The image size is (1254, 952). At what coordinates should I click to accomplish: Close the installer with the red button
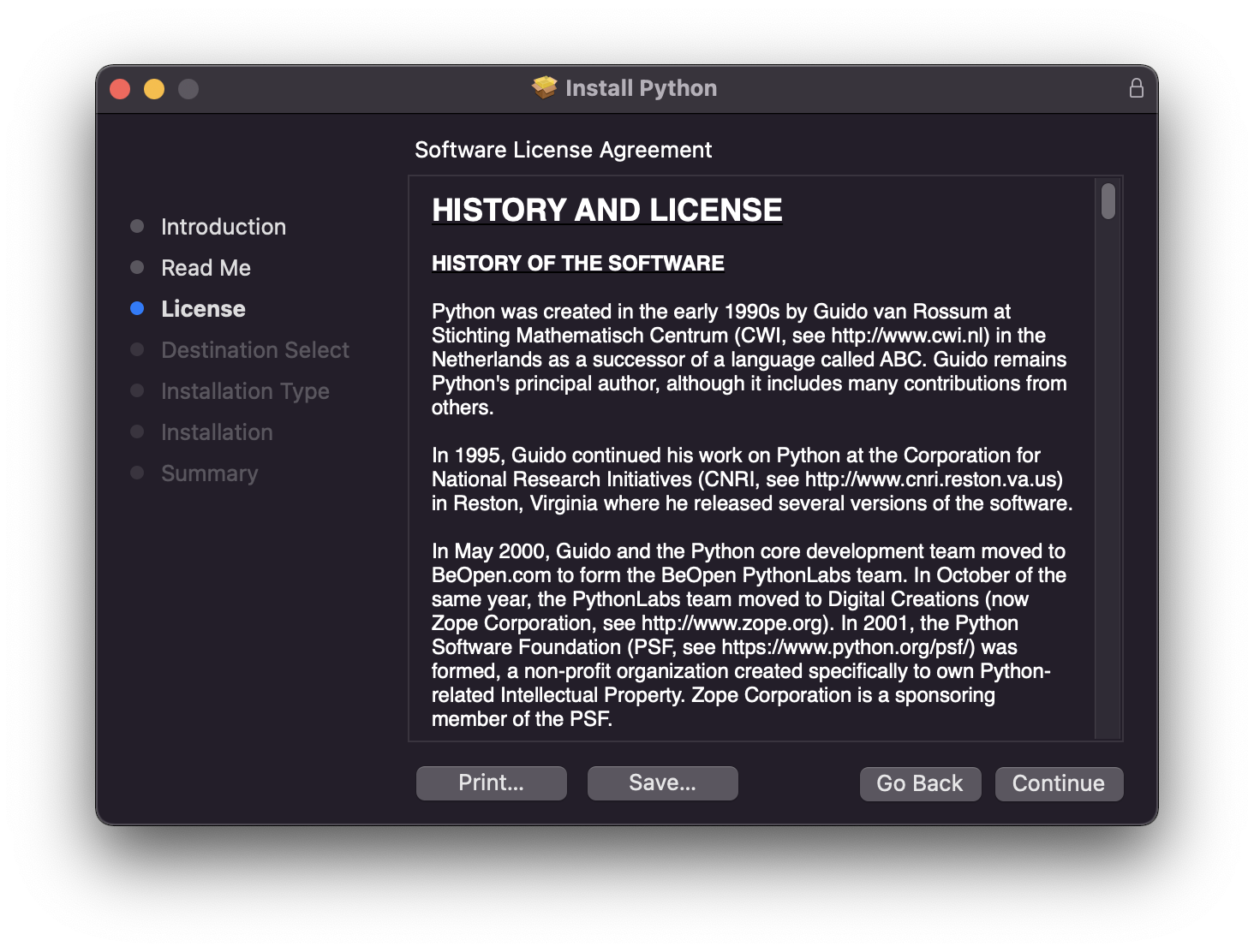pyautogui.click(x=120, y=89)
